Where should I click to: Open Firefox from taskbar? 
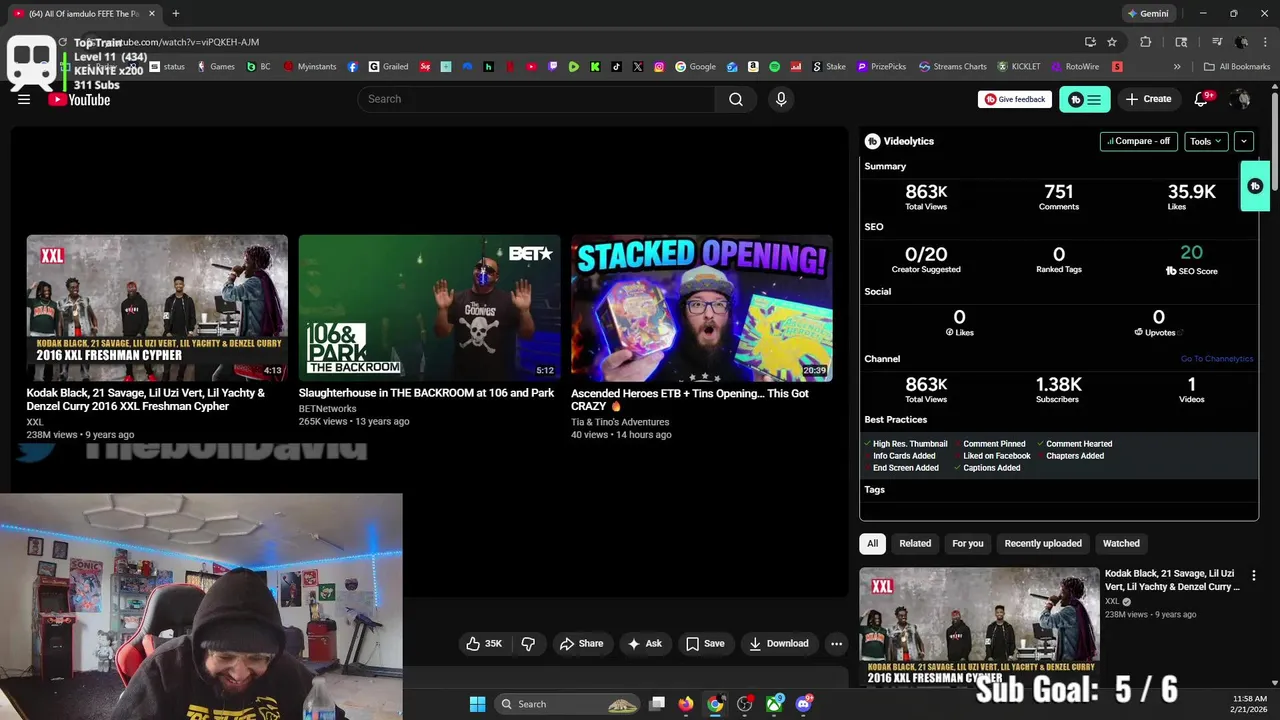pos(685,704)
